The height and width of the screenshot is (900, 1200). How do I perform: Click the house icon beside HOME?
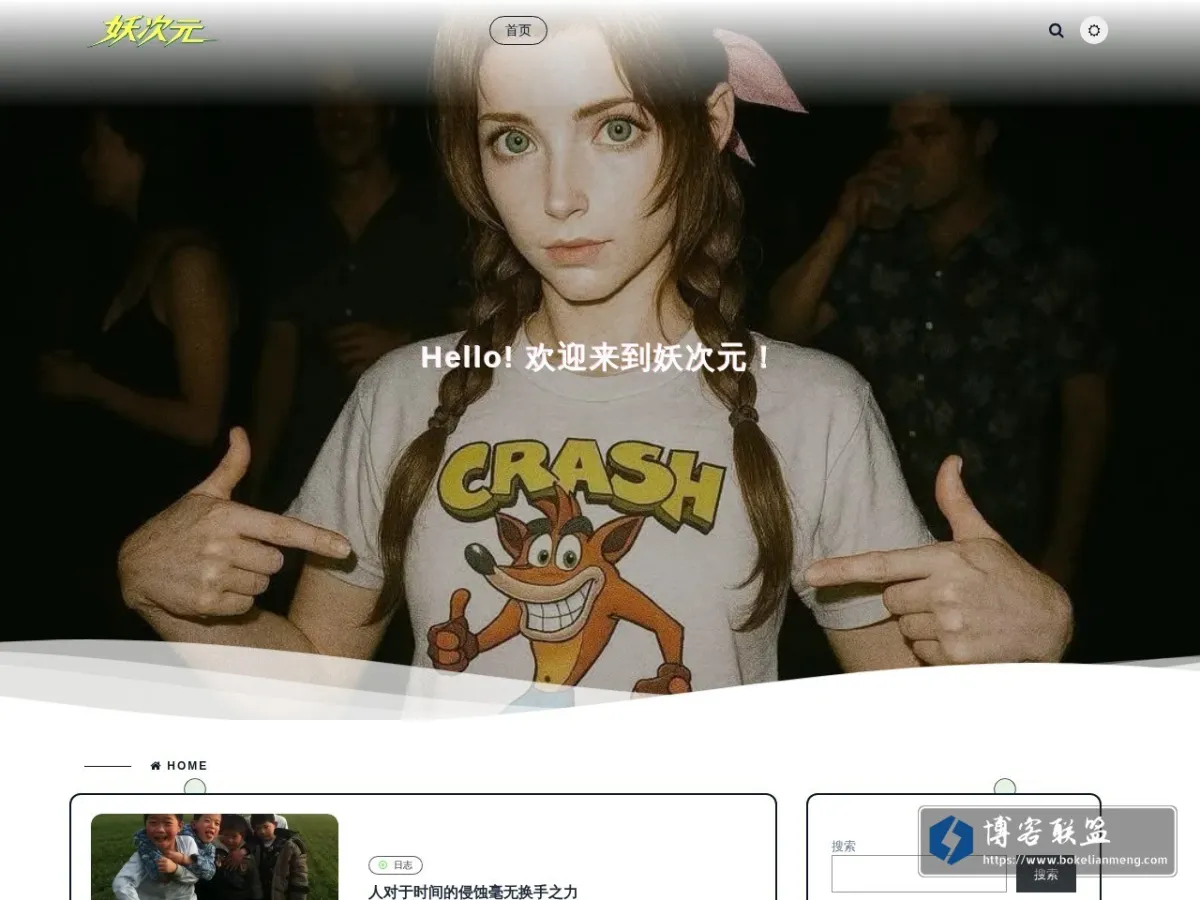click(156, 766)
